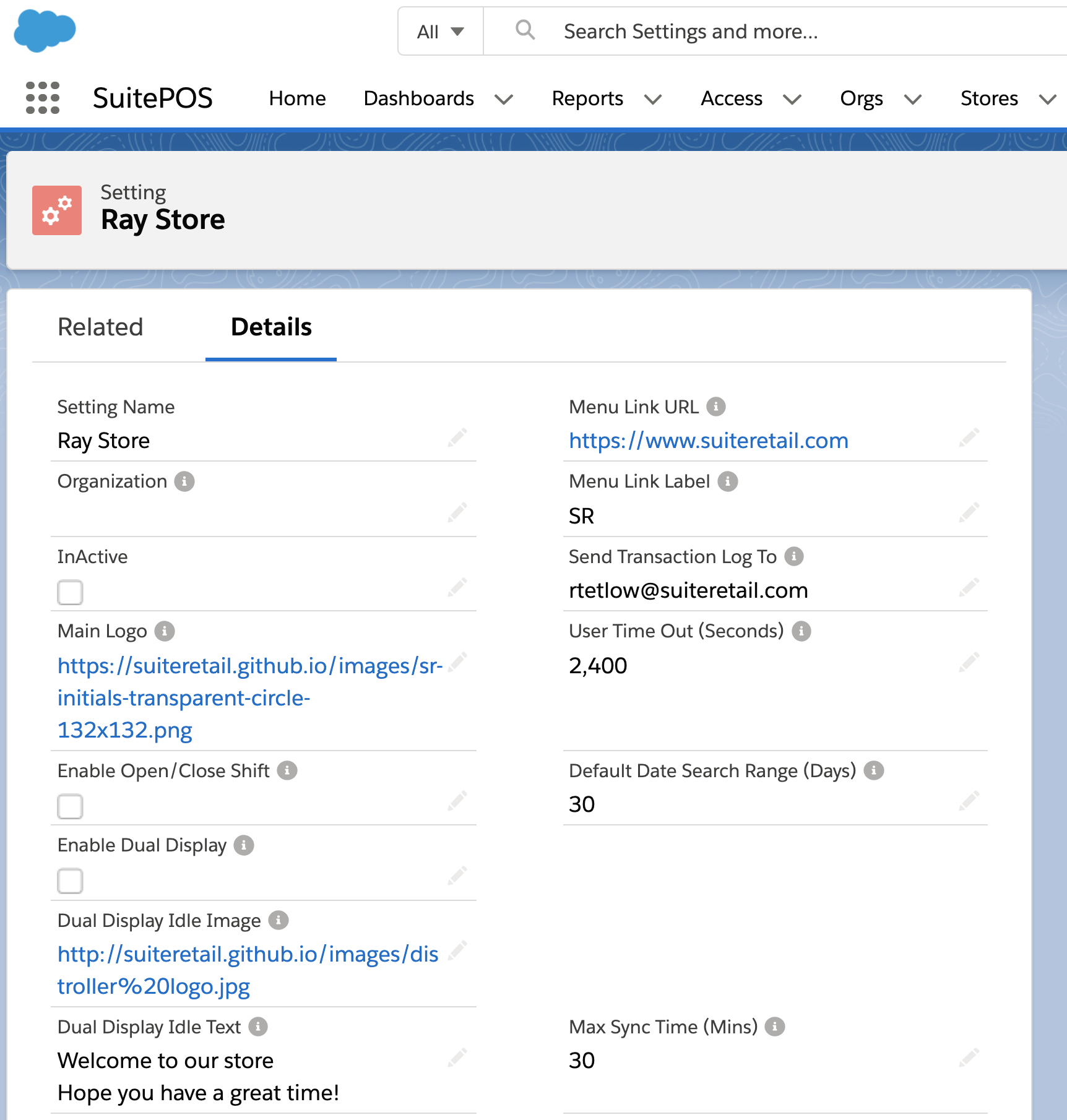Edit Main Logo via pencil icon

pyautogui.click(x=457, y=662)
